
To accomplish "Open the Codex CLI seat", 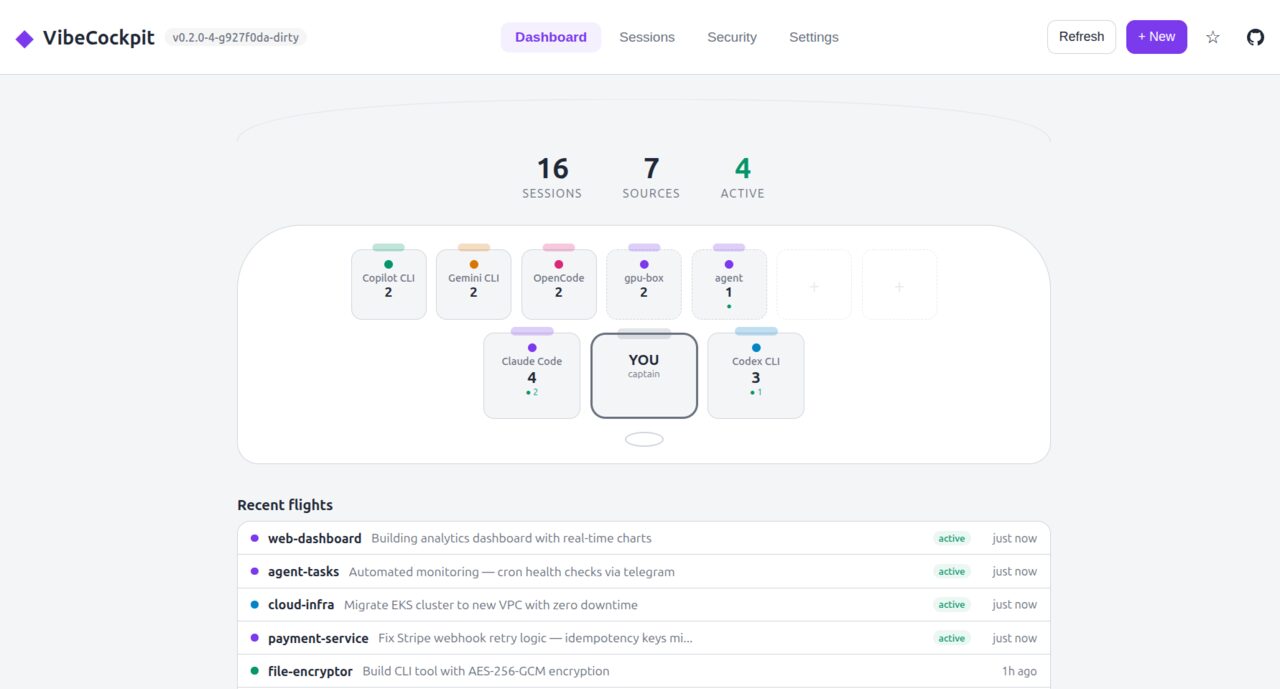I will point(755,376).
